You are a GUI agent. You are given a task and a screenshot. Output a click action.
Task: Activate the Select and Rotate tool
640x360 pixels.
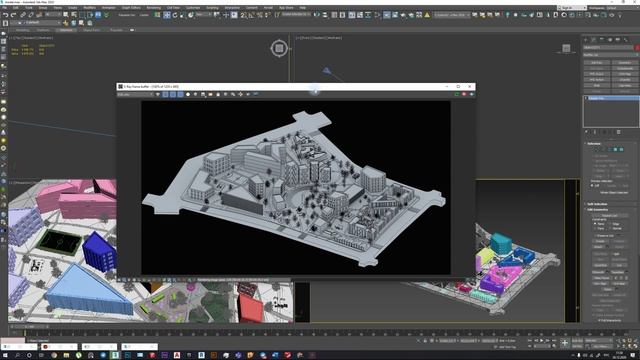[175, 15]
